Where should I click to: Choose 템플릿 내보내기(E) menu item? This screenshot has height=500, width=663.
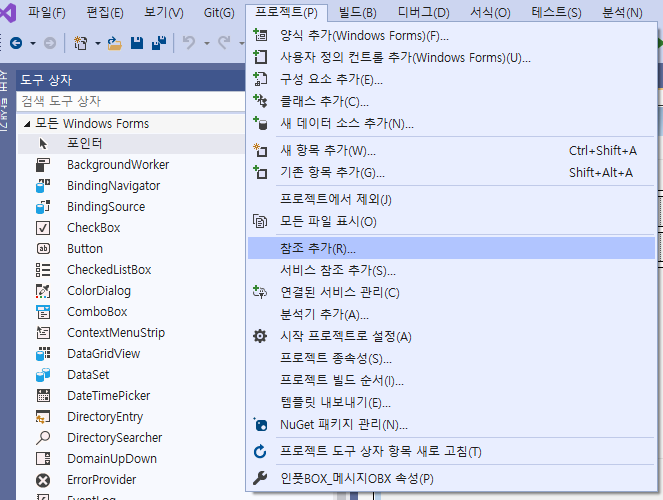pos(451,402)
